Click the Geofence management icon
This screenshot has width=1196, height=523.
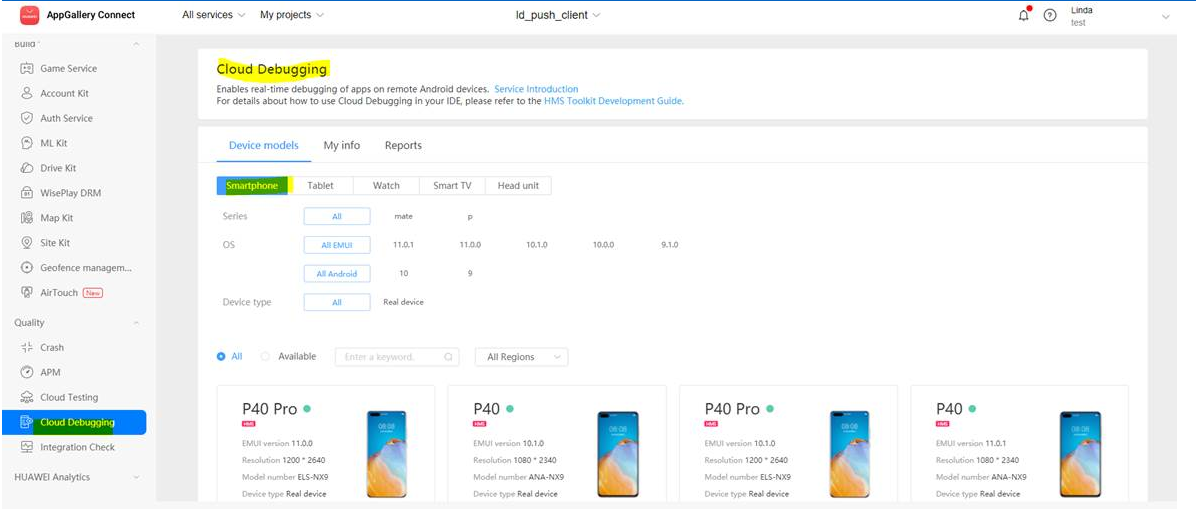tap(27, 268)
